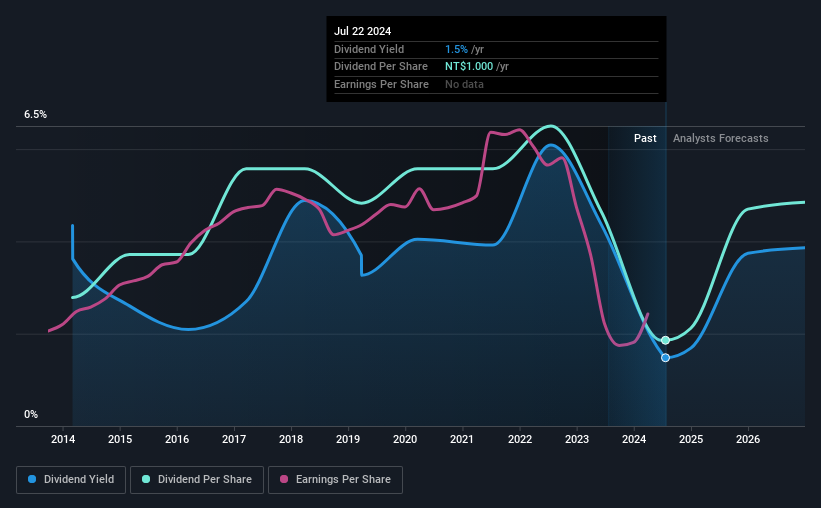Click the pink Earnings Per Share legend dot
821x508 pixels.
tap(284, 479)
